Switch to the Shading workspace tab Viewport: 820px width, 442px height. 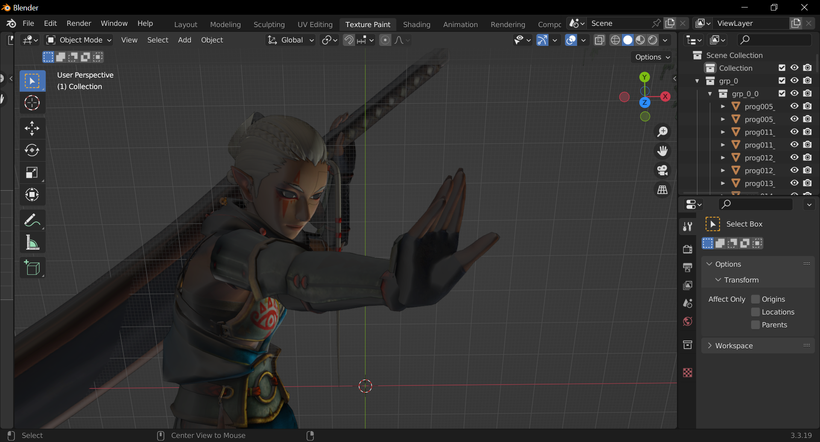pyautogui.click(x=416, y=25)
